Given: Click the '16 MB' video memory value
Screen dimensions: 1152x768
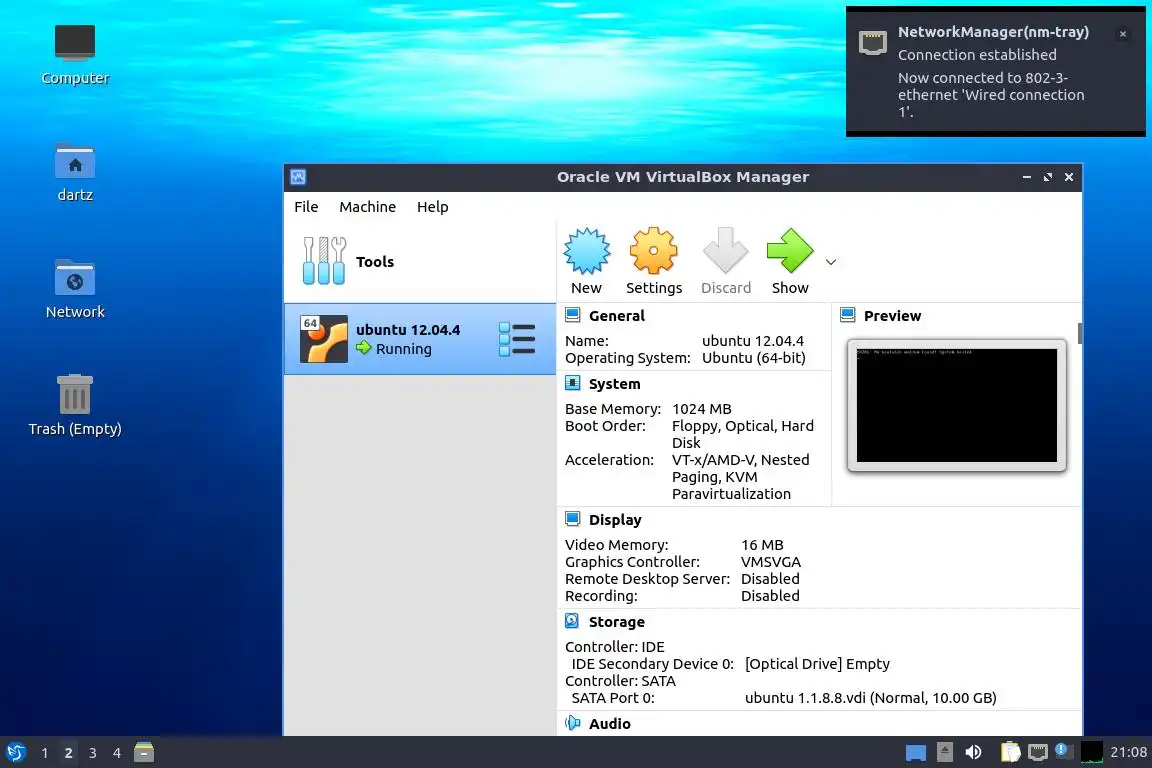Looking at the screenshot, I should pyautogui.click(x=762, y=545).
